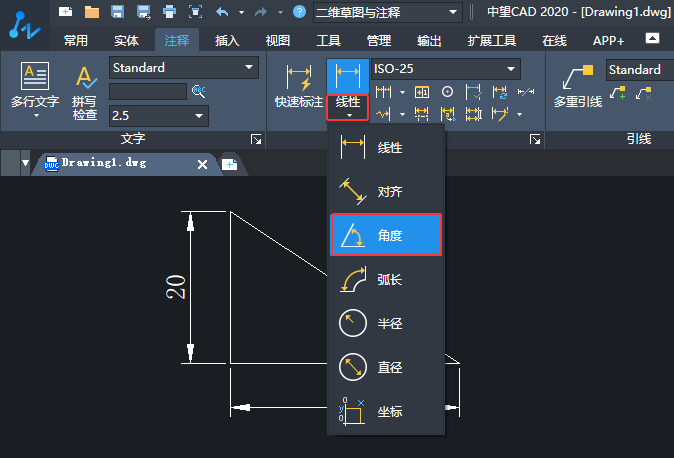This screenshot has width=674, height=458.
Task: Switch to the 实体 ribbon tab
Action: tap(126, 40)
